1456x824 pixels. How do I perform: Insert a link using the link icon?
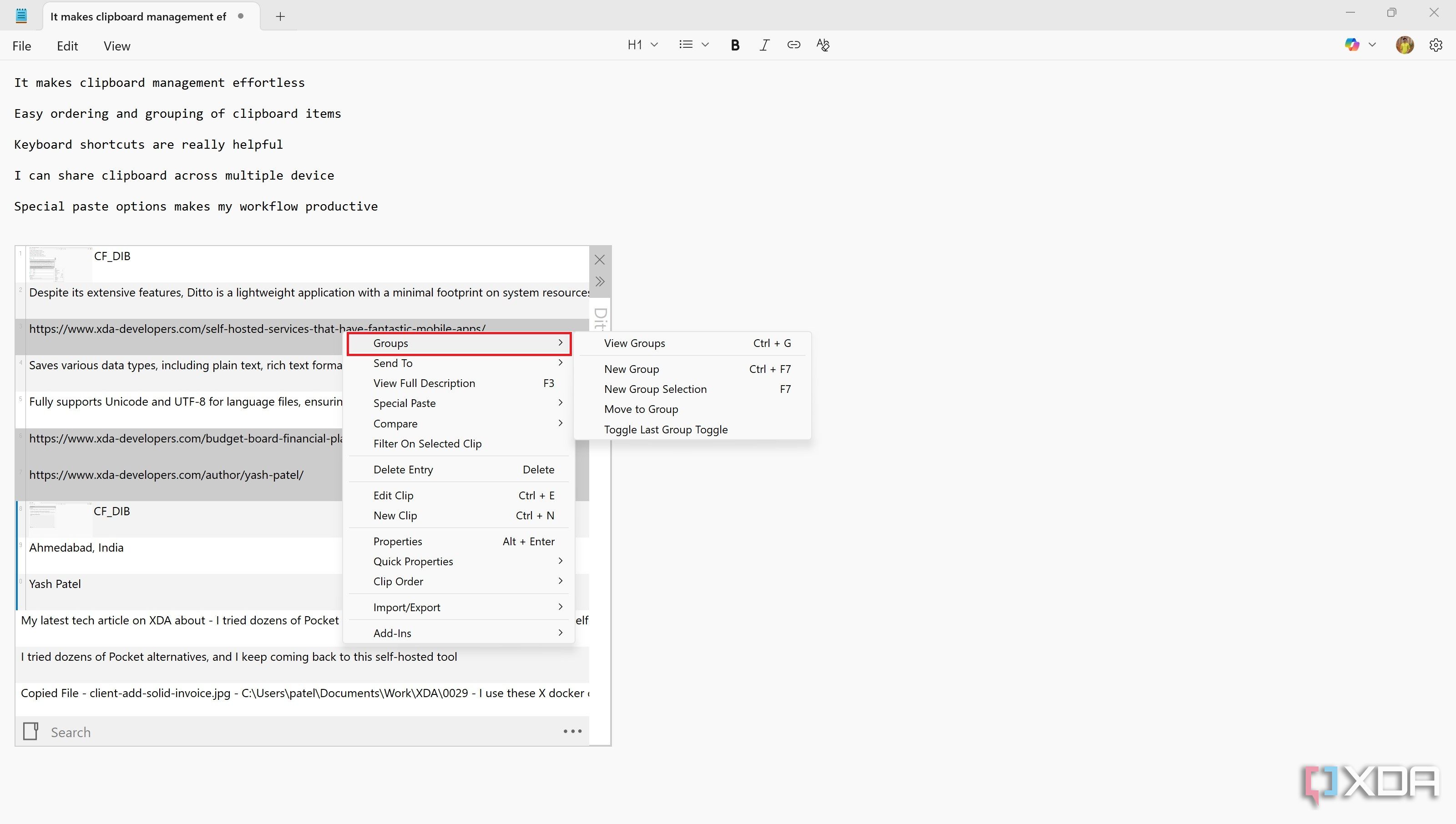coord(794,45)
